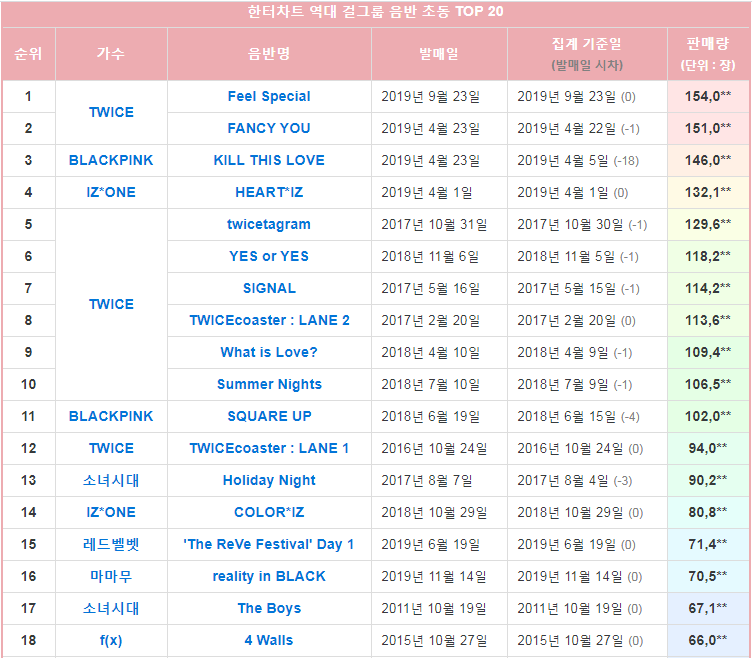The height and width of the screenshot is (658, 752).
Task: Click TWICEcoaster : LANE 2 link
Action: point(269,320)
